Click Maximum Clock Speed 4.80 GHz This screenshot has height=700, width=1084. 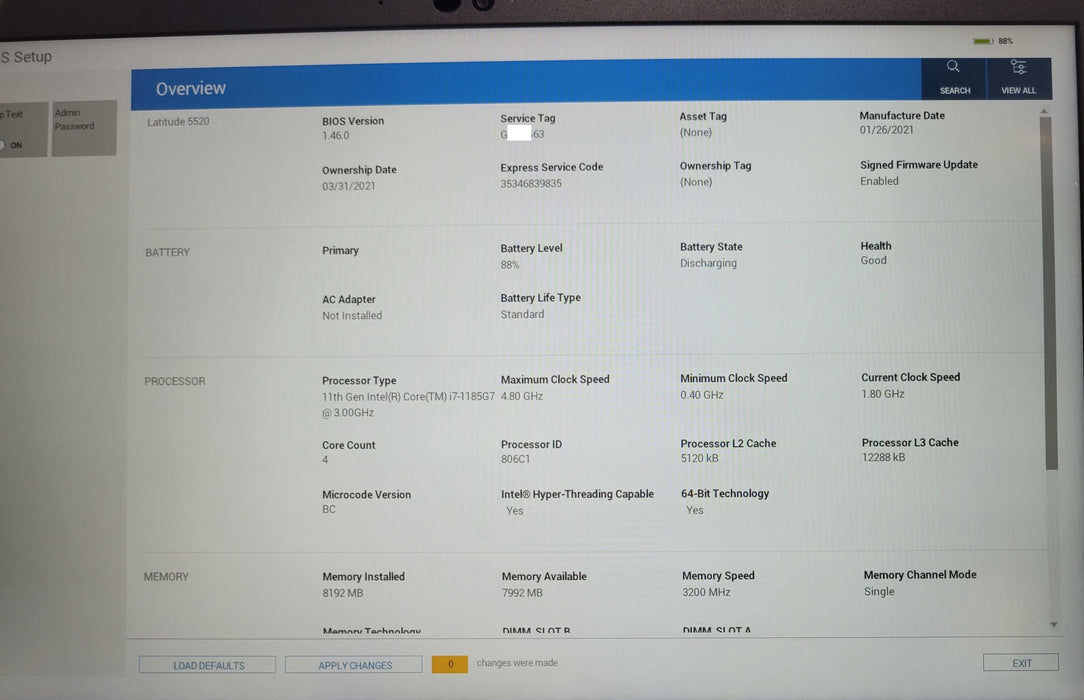(x=521, y=396)
